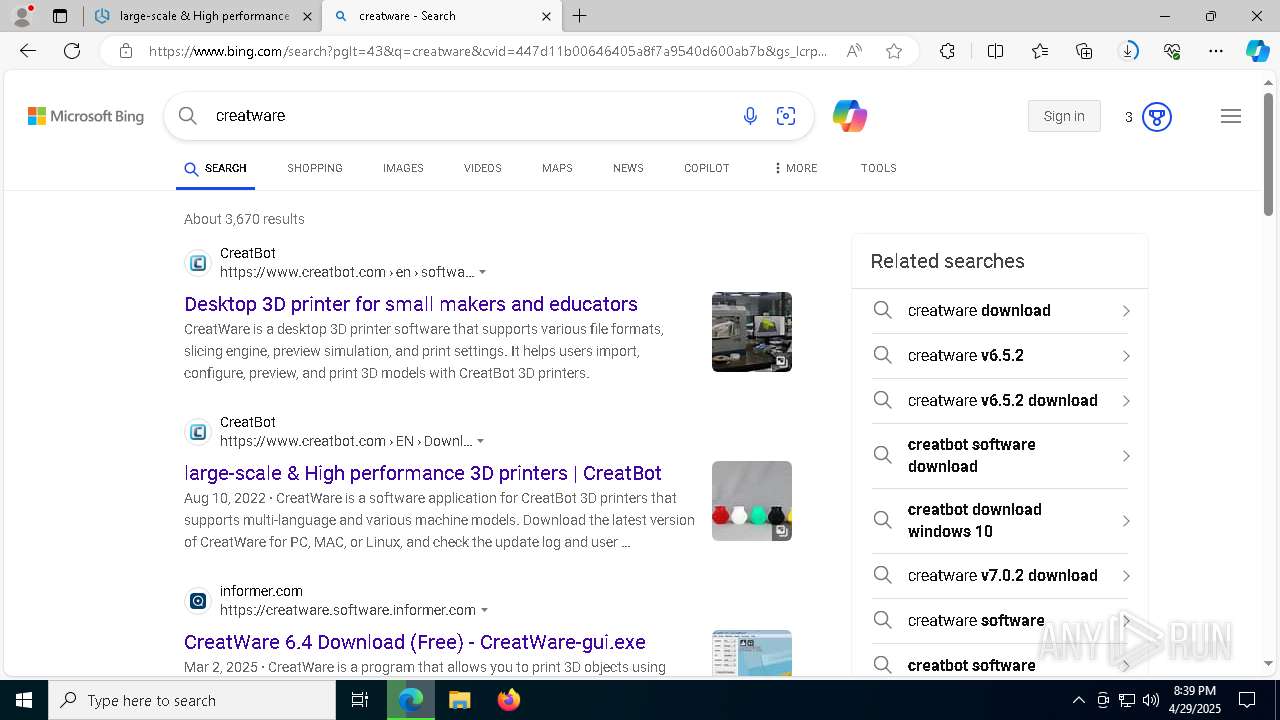Click the Windows taskbar search box
The width and height of the screenshot is (1280, 720).
[192, 700]
